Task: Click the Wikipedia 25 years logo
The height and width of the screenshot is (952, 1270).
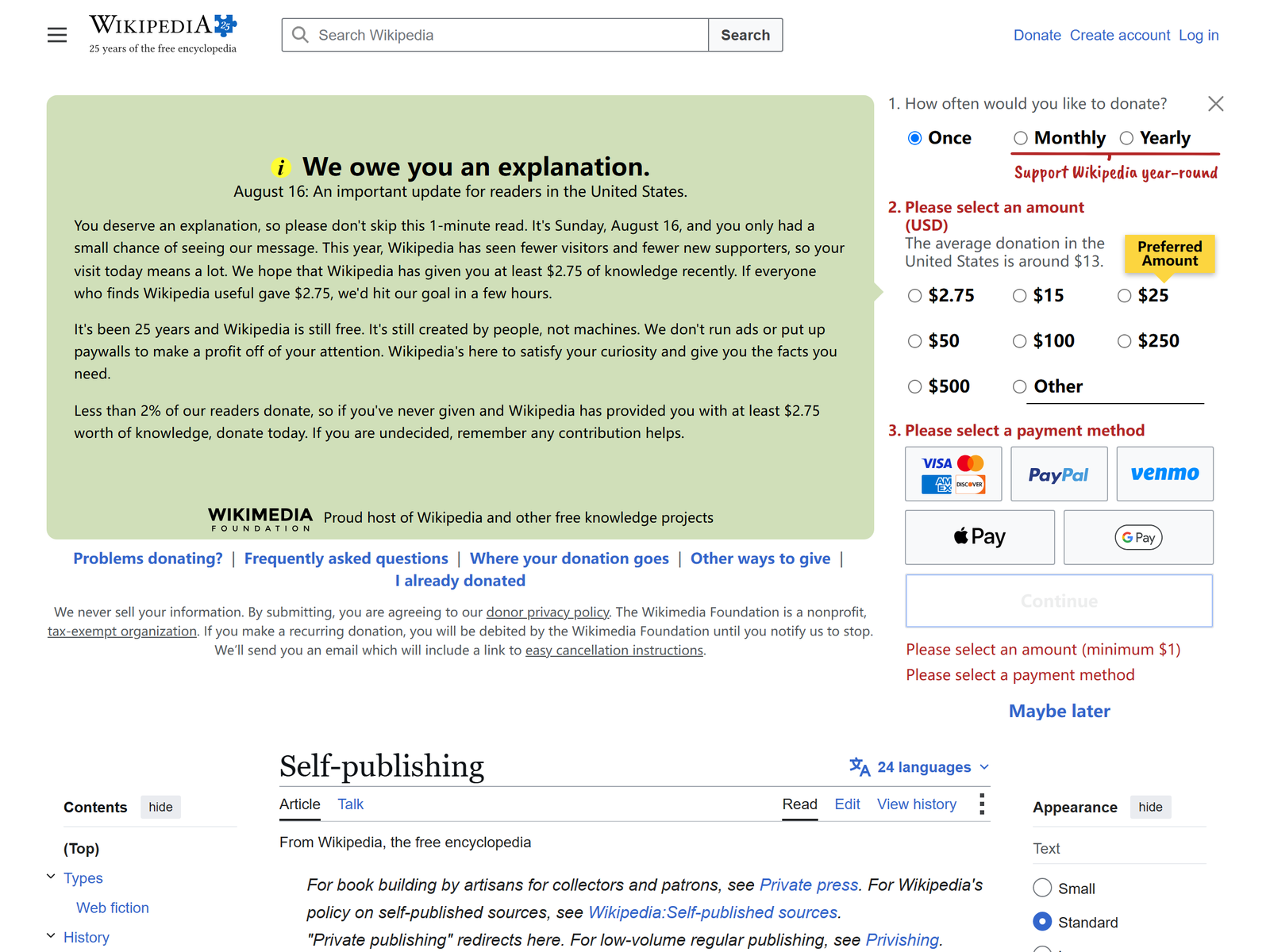Action: click(x=163, y=34)
